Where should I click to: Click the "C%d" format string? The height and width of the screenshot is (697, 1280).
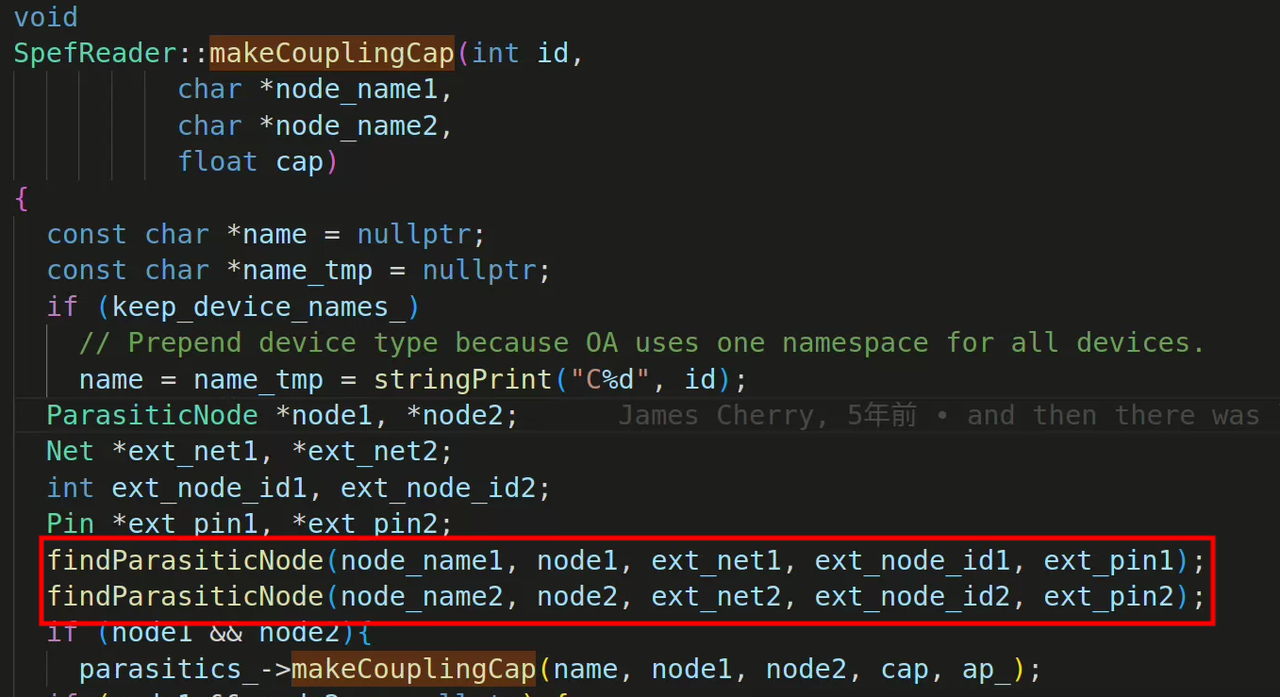coord(608,379)
